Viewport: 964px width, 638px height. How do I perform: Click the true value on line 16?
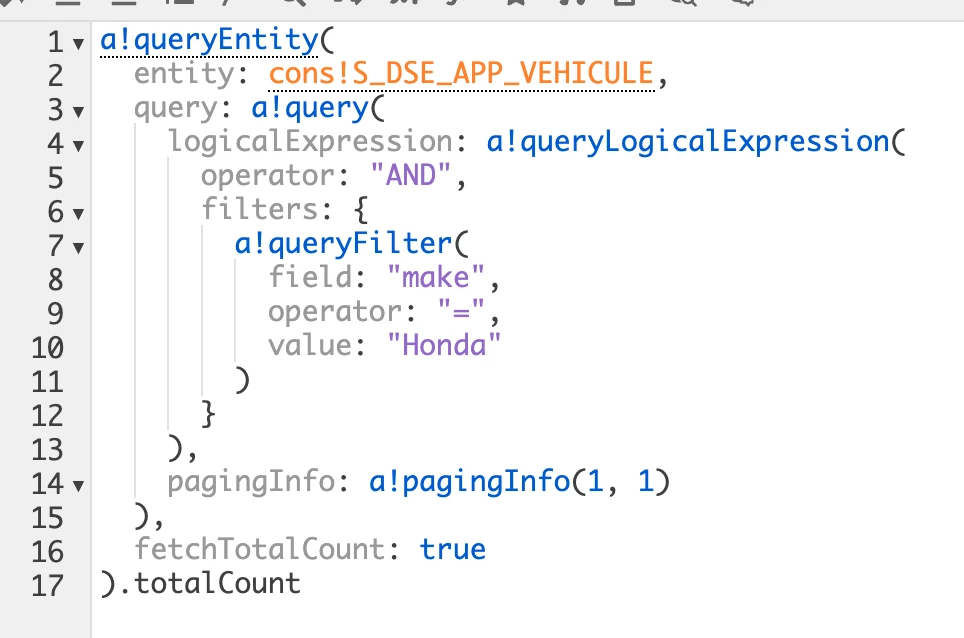pos(452,549)
